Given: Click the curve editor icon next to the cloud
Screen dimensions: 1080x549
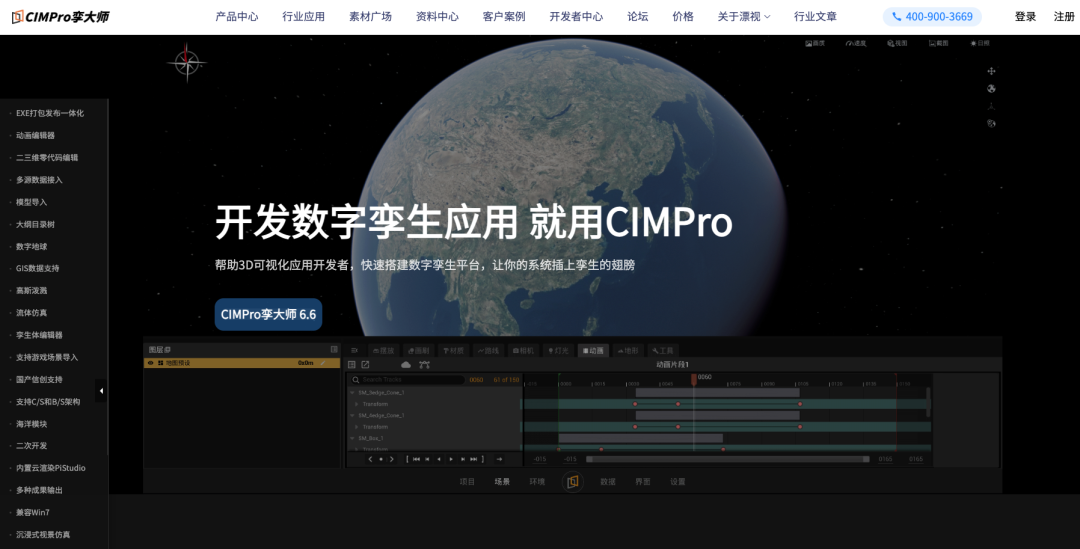Looking at the screenshot, I should [424, 364].
